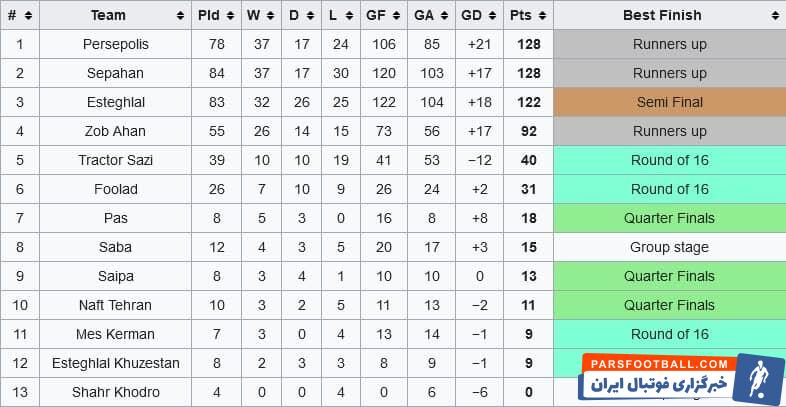
Task: Sort table by the # column arrows
Action: coord(29,15)
